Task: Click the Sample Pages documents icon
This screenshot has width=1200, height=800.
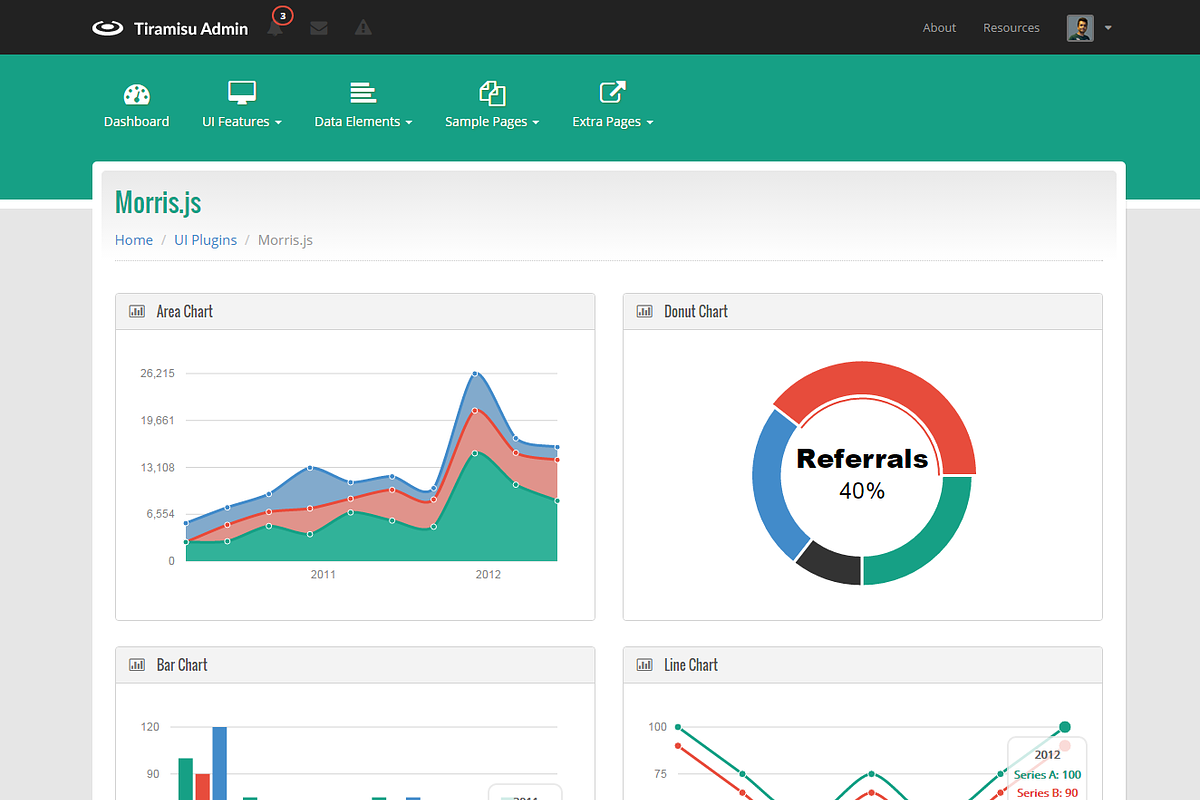Action: pyautogui.click(x=492, y=93)
